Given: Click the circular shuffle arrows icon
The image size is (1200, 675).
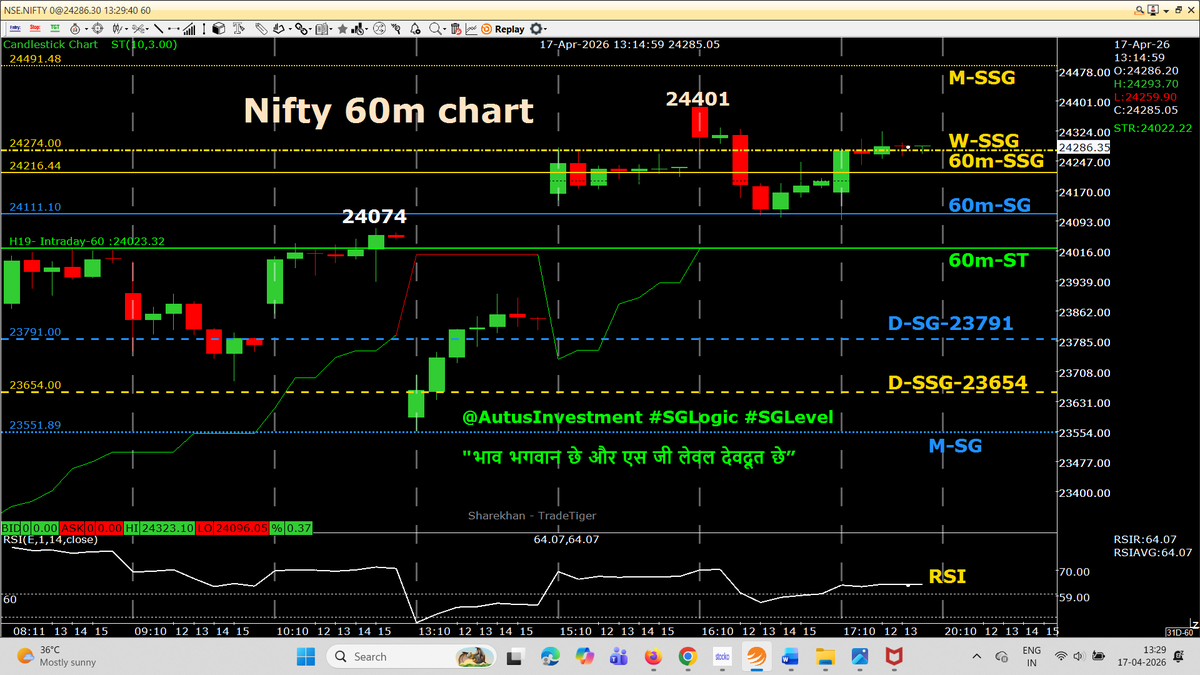Looking at the screenshot, I should [379, 29].
